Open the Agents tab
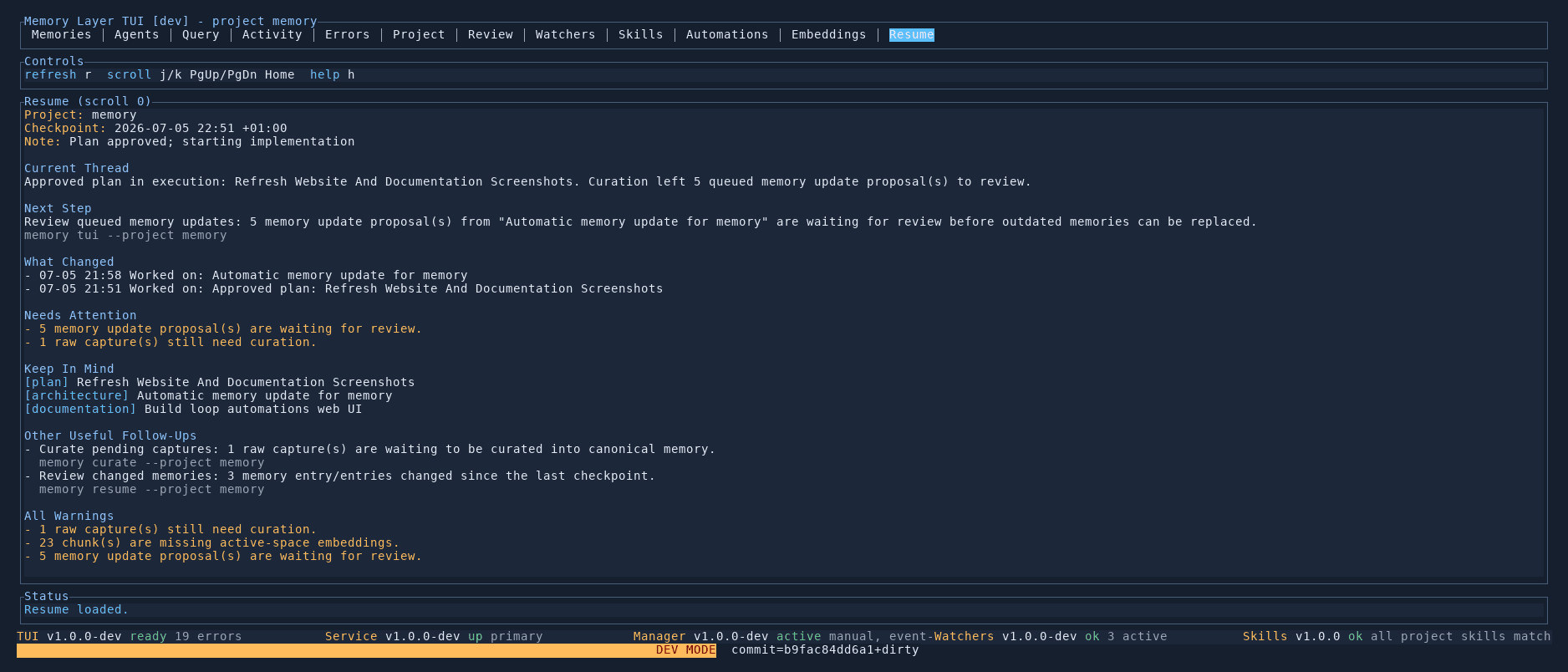This screenshot has width=1568, height=672. tap(136, 34)
